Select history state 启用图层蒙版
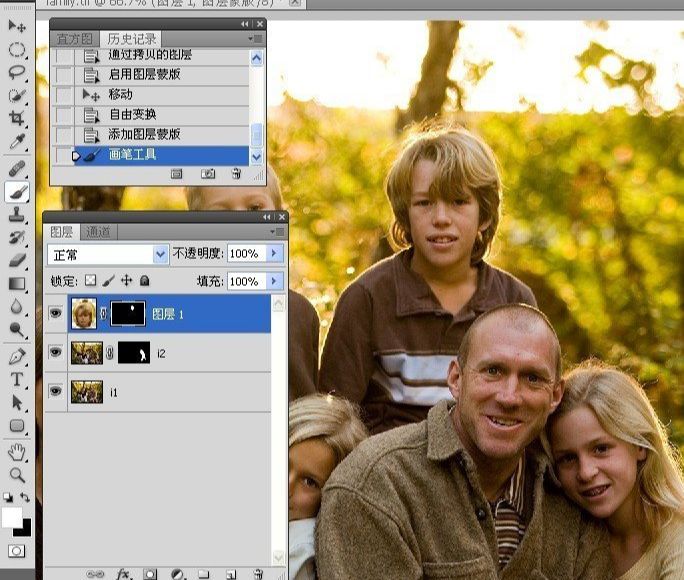684x580 pixels. coord(150,75)
